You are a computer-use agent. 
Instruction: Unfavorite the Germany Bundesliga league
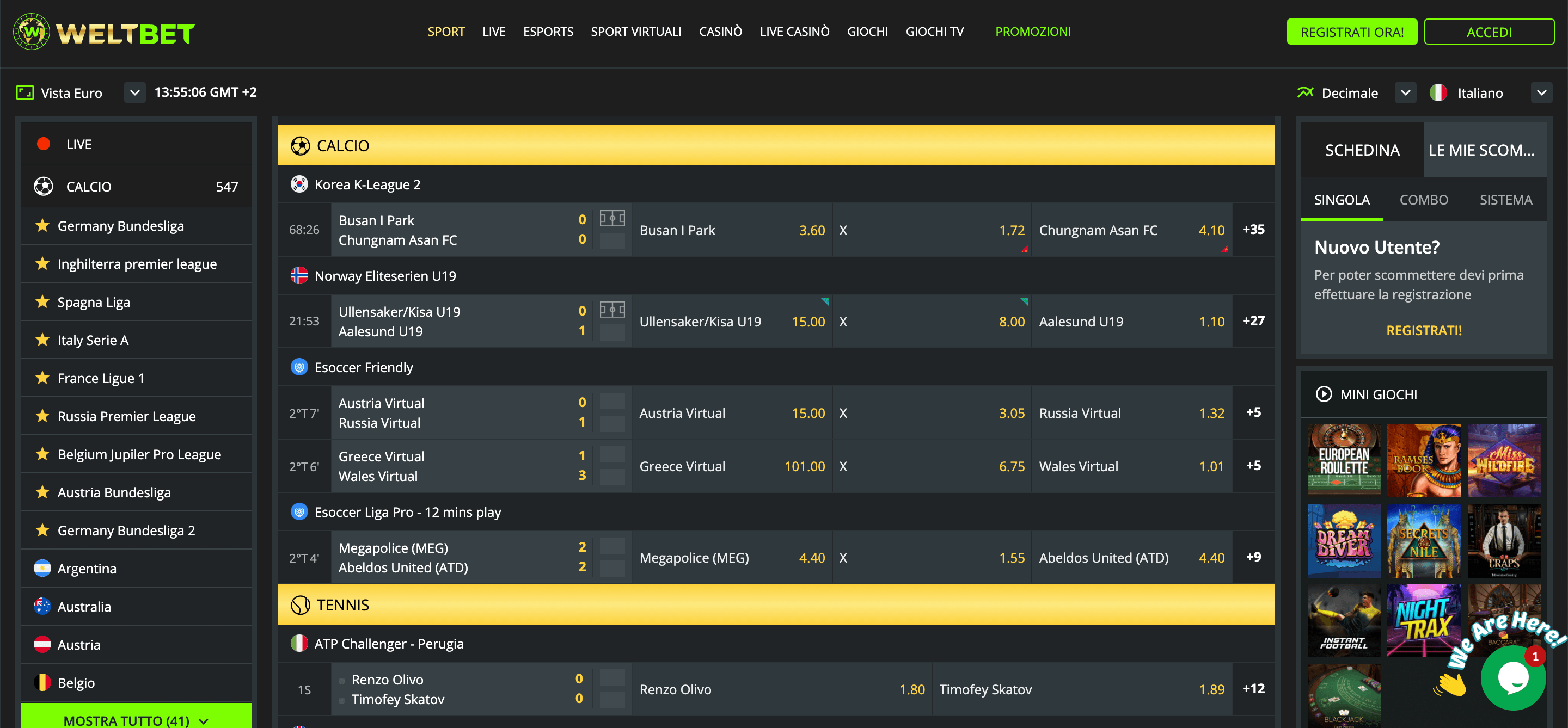pos(41,225)
